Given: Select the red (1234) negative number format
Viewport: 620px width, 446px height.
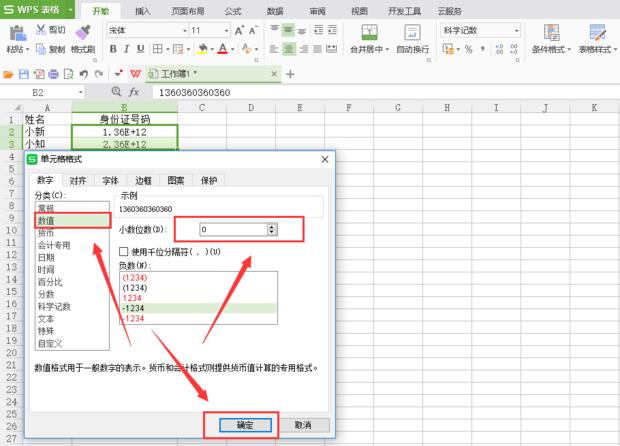Looking at the screenshot, I should (x=133, y=275).
